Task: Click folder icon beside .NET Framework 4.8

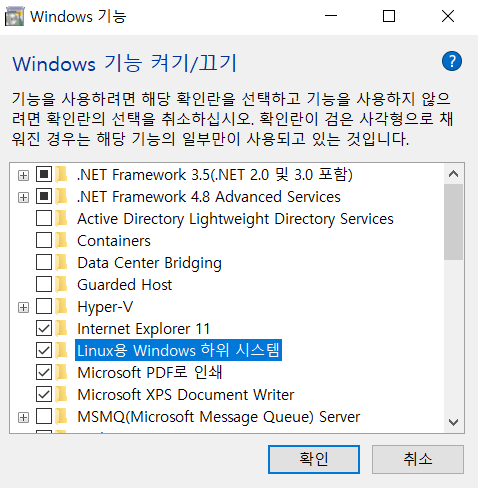Action: (x=61, y=197)
